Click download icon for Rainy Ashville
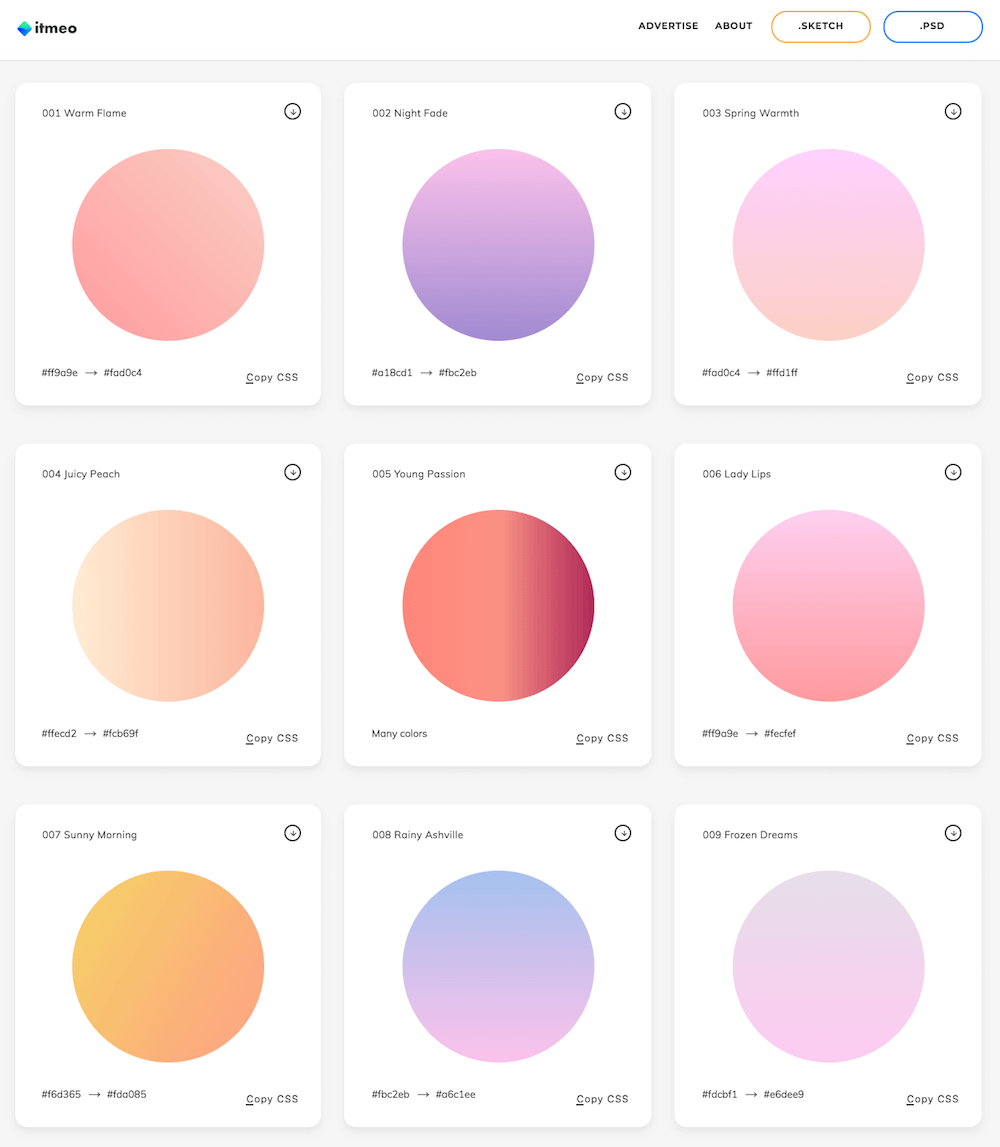 click(623, 832)
